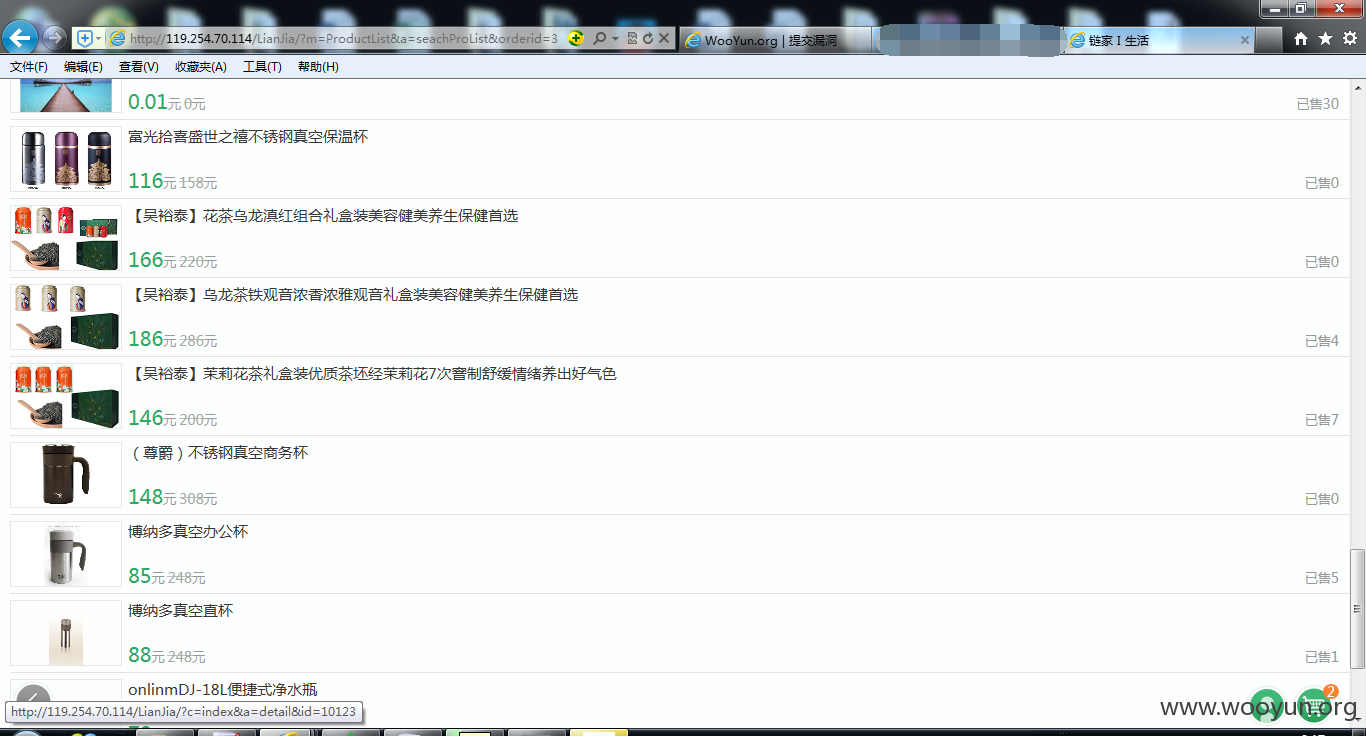Image resolution: width=1366 pixels, height=736 pixels.
Task: Click the magnifier search icon
Action: pos(600,38)
